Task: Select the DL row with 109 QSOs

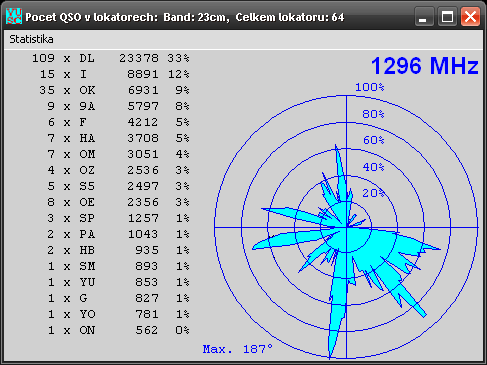Action: (x=111, y=58)
